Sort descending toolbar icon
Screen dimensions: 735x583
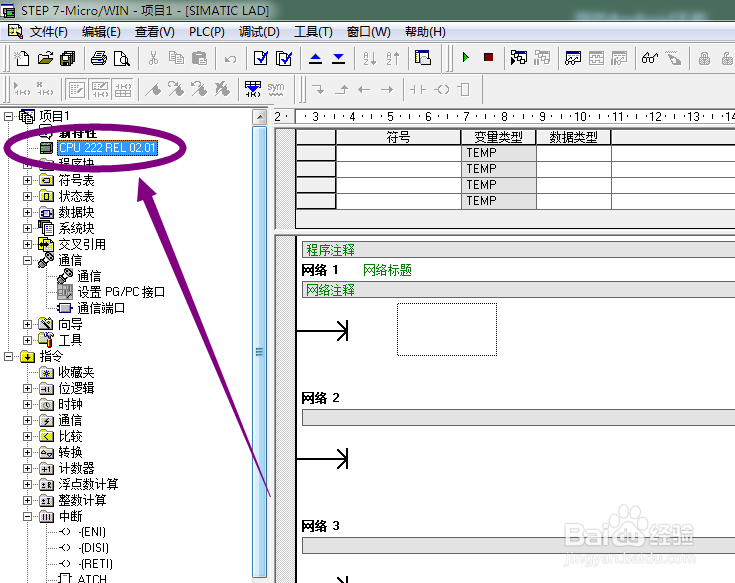point(393,58)
